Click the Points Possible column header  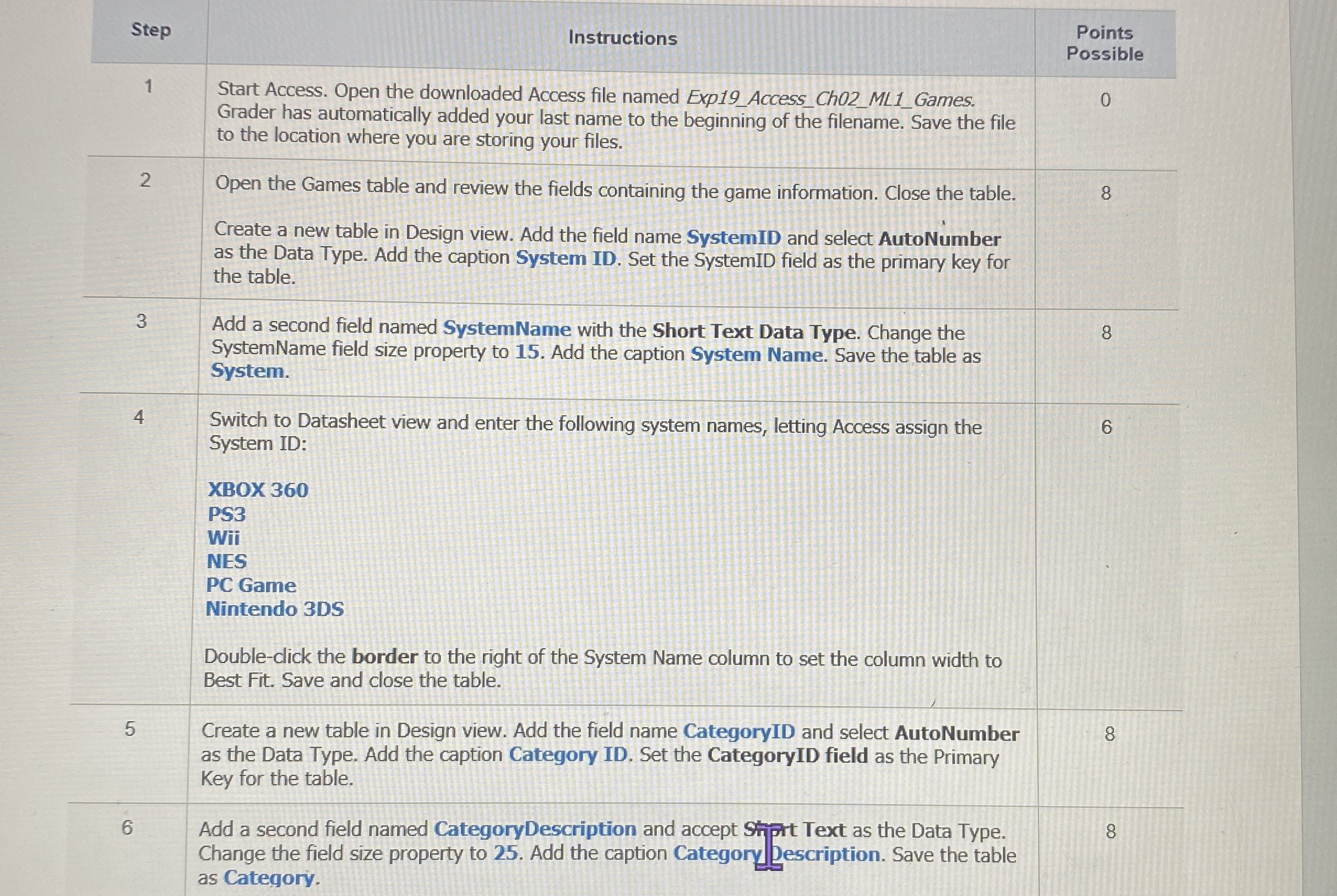click(x=1105, y=43)
